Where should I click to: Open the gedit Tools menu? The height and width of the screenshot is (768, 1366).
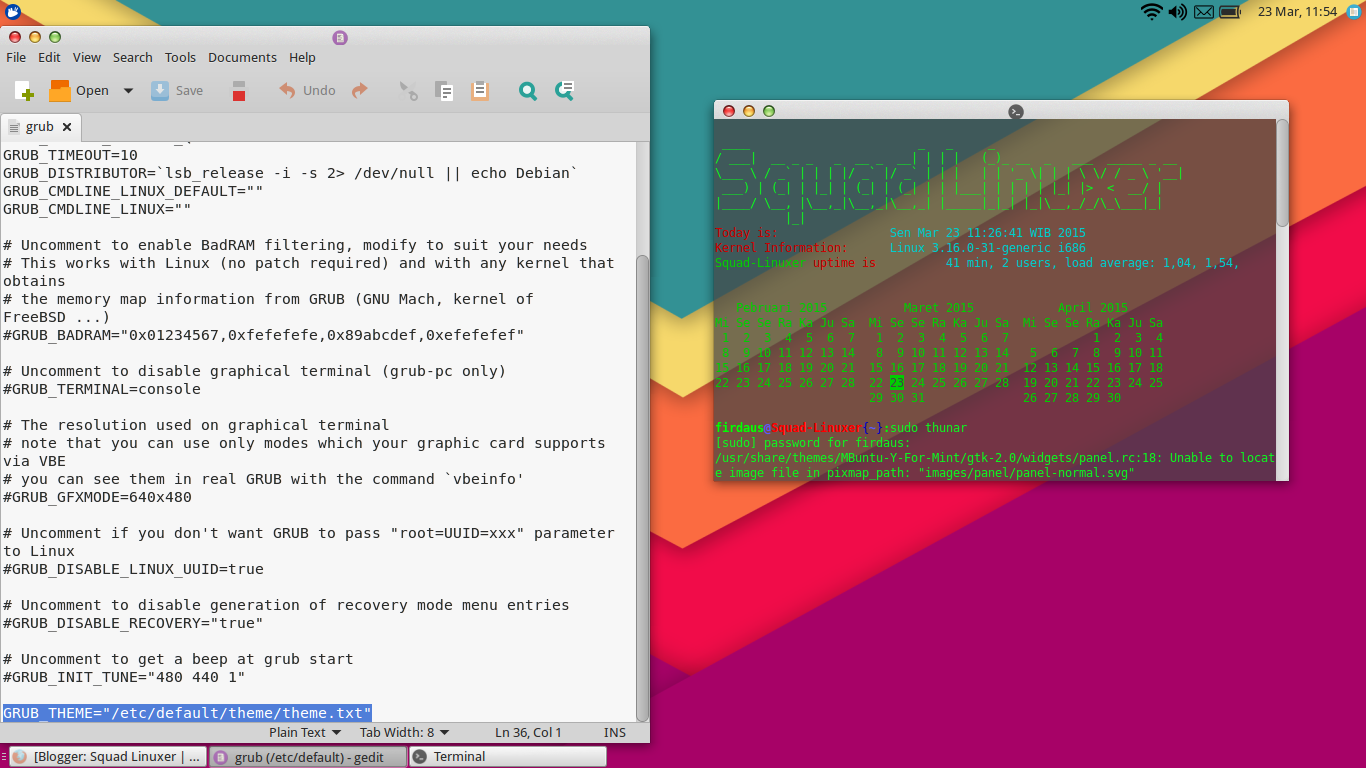(x=180, y=57)
